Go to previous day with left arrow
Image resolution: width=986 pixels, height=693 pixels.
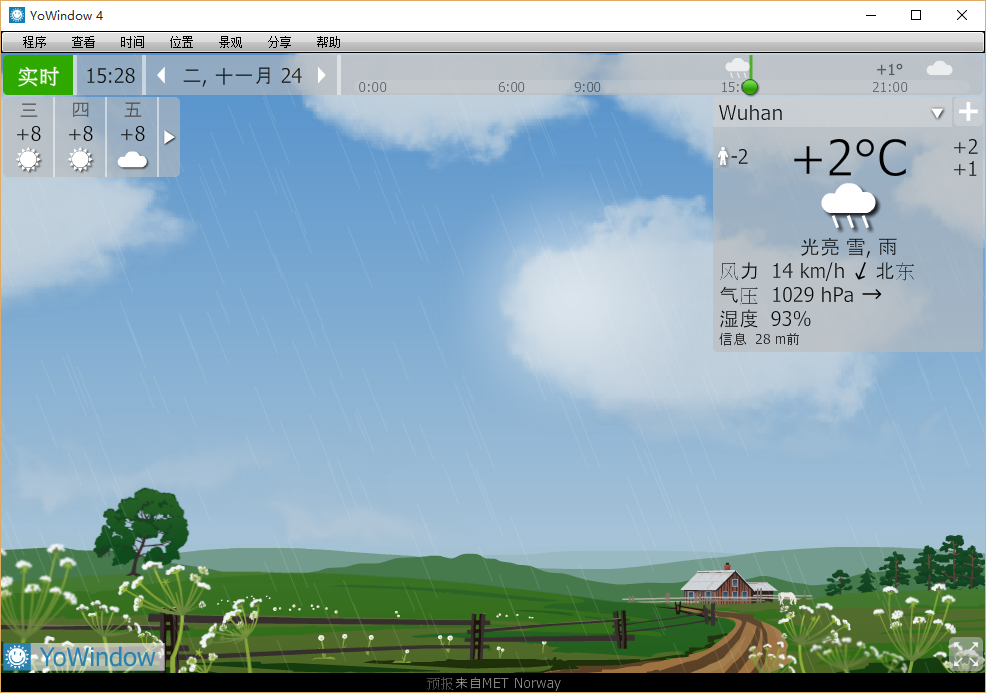pos(161,76)
